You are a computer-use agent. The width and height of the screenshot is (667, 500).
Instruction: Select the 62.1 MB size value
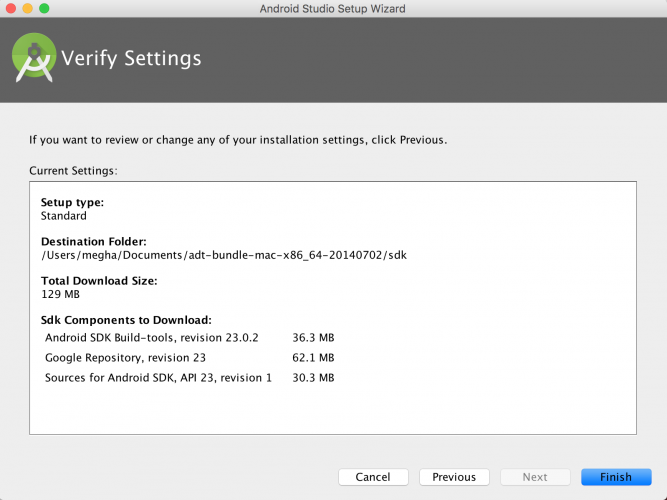[x=313, y=357]
